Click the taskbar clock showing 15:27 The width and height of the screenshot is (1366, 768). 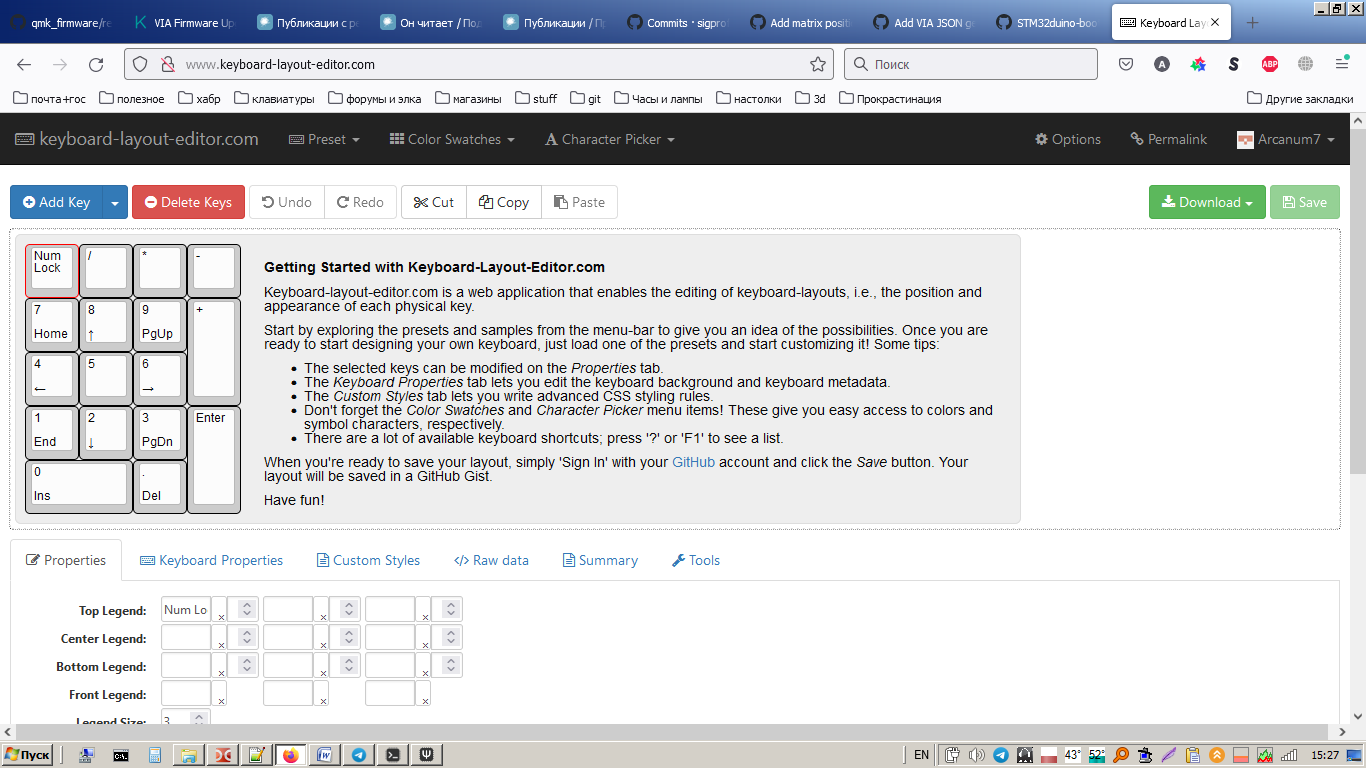coord(1326,755)
